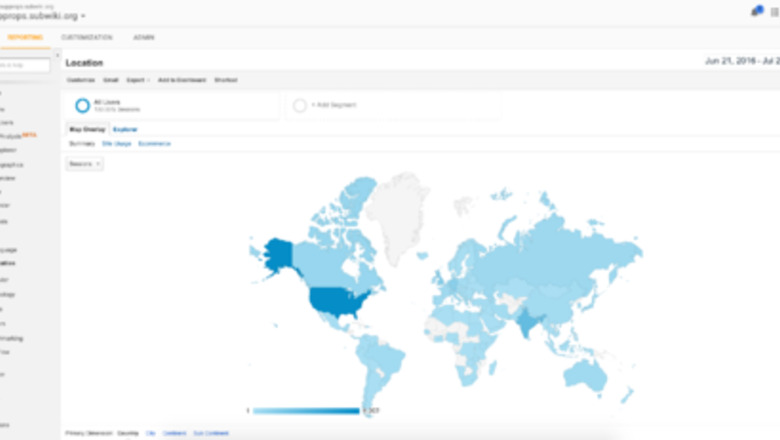Click the Site Usage link
This screenshot has width=780, height=440.
click(x=116, y=144)
